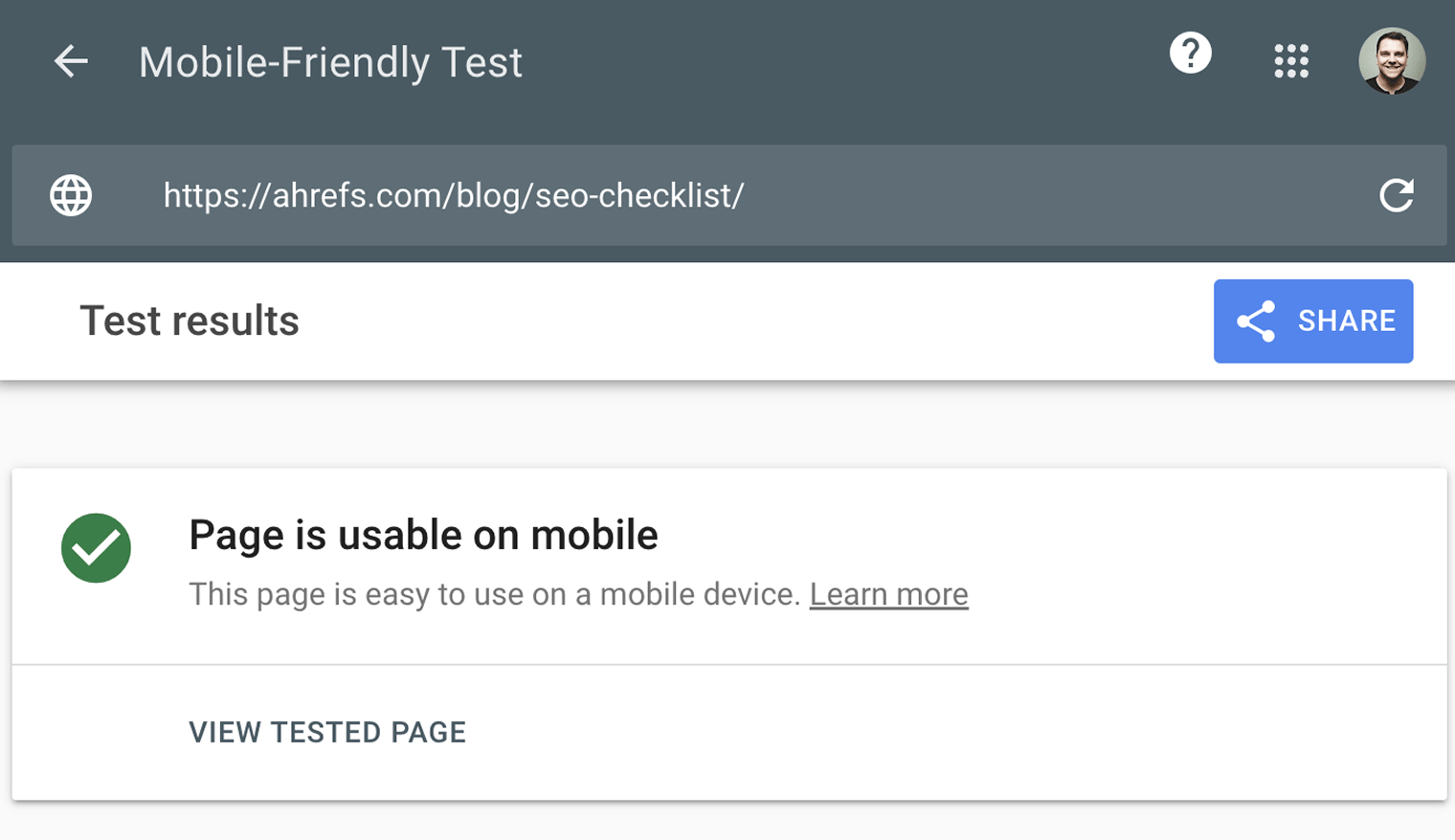Open the Google apps grid icon
This screenshot has height=840, width=1455.
[1291, 60]
